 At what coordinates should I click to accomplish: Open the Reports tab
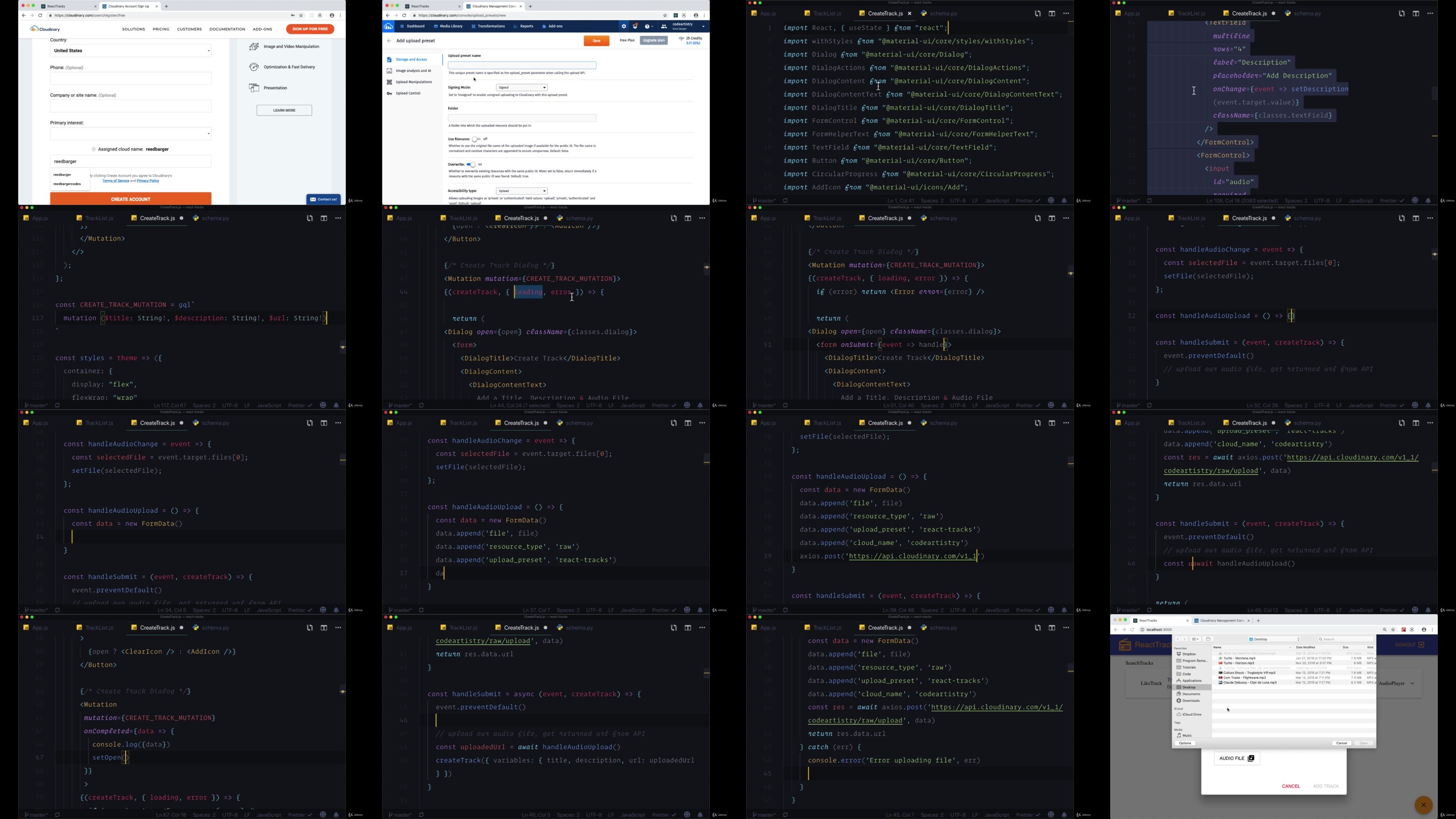[523, 26]
